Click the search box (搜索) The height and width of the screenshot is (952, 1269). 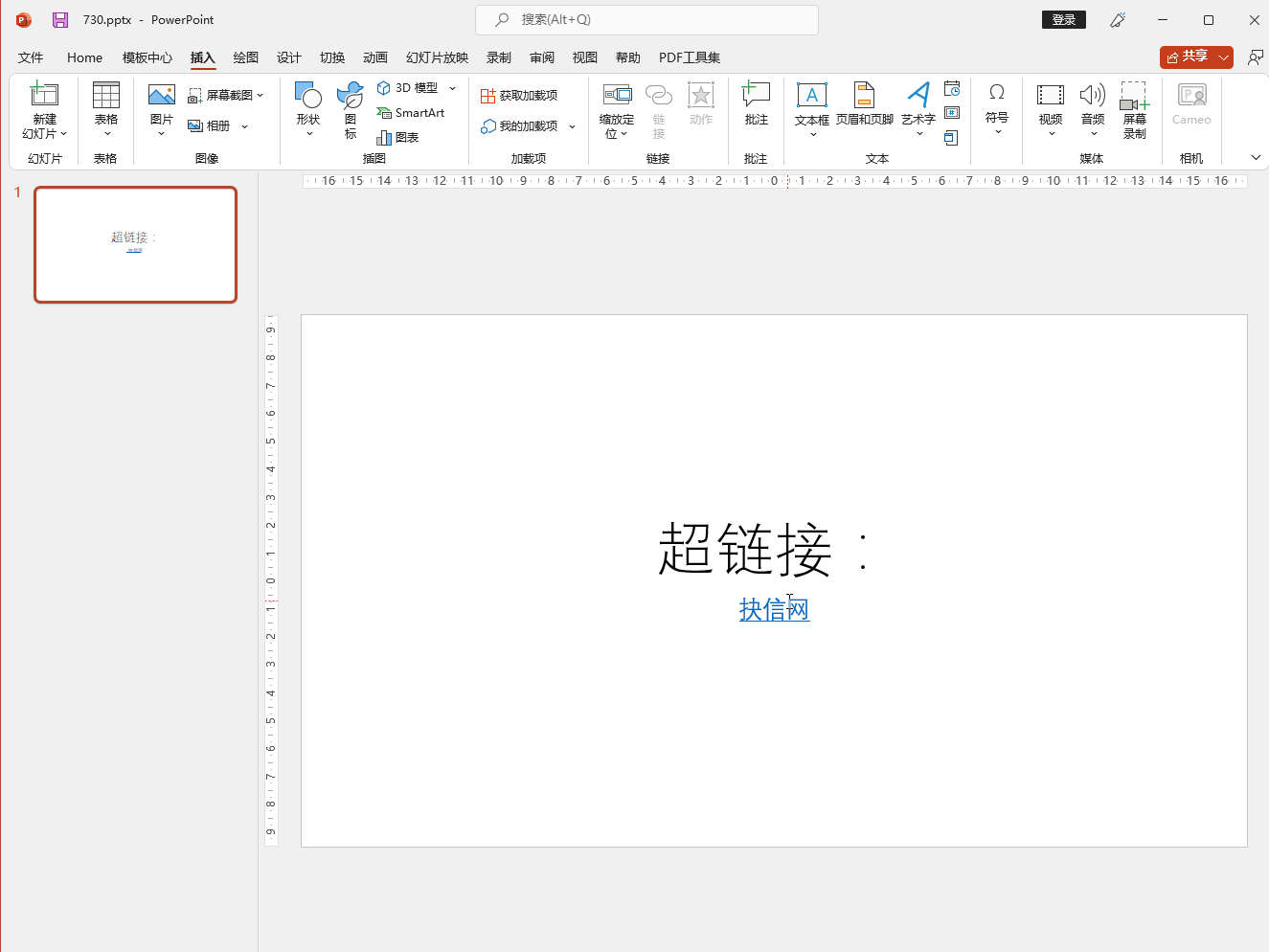pos(646,19)
